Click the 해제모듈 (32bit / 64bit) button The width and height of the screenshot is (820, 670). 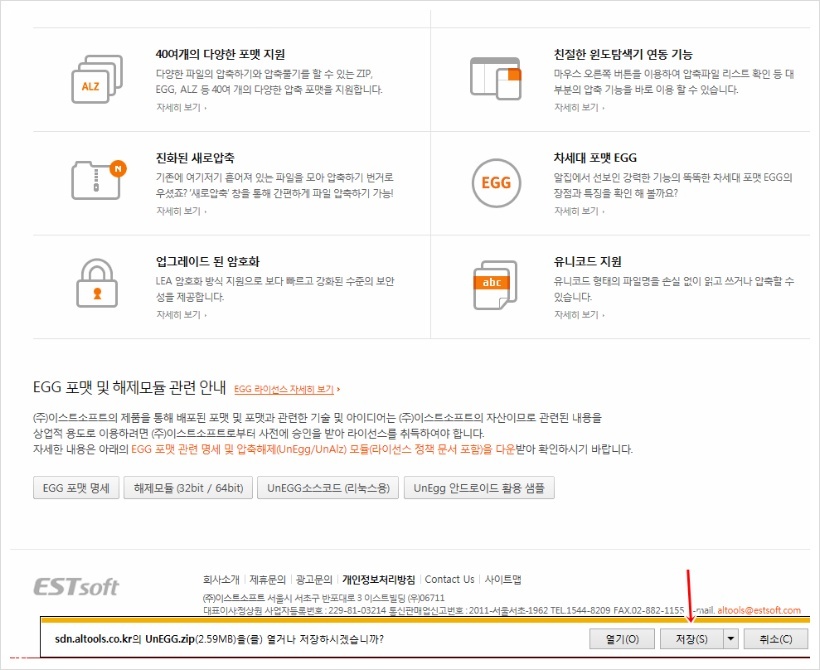tap(188, 488)
